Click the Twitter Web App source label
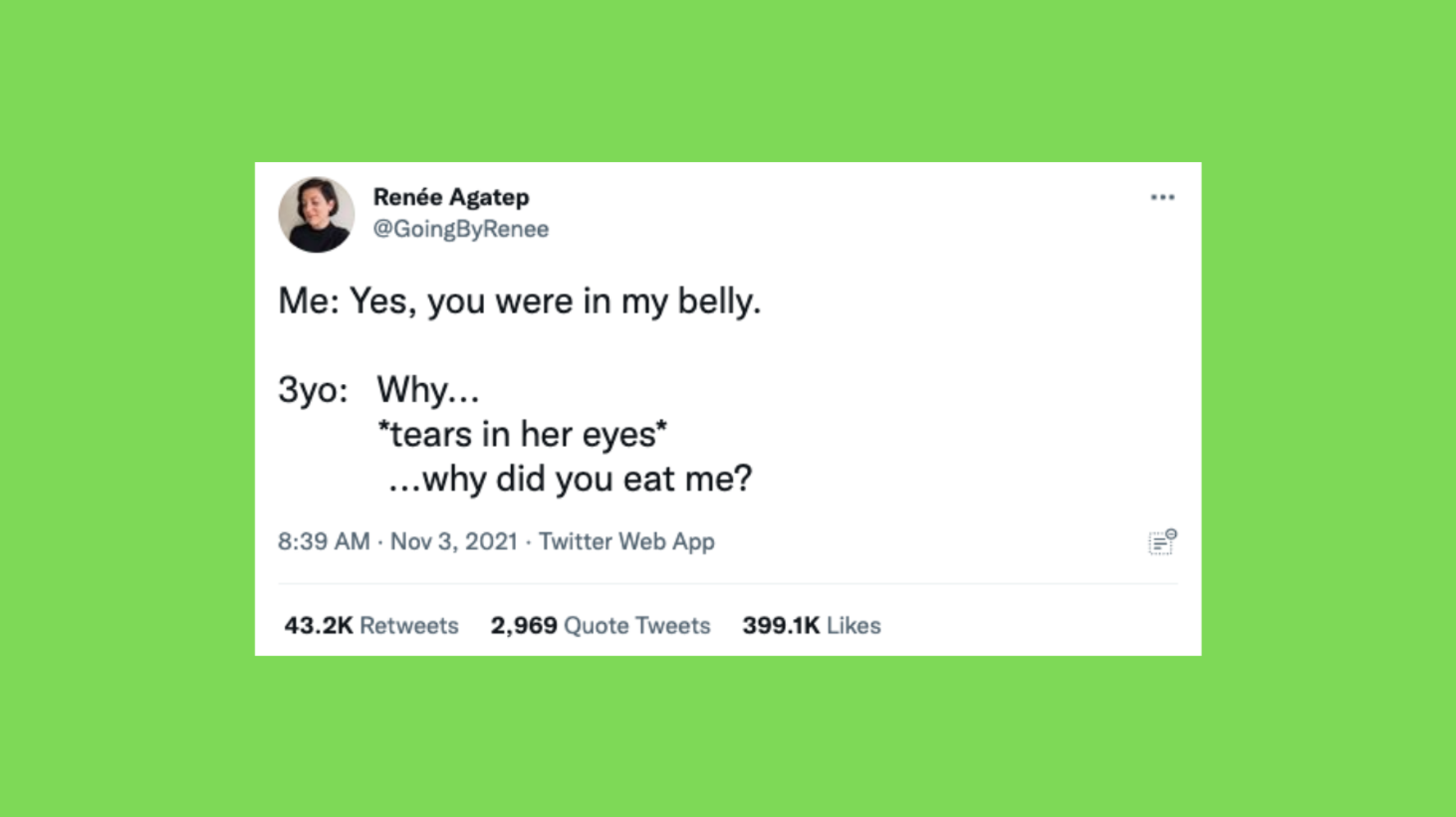The image size is (1456, 817). tap(626, 541)
